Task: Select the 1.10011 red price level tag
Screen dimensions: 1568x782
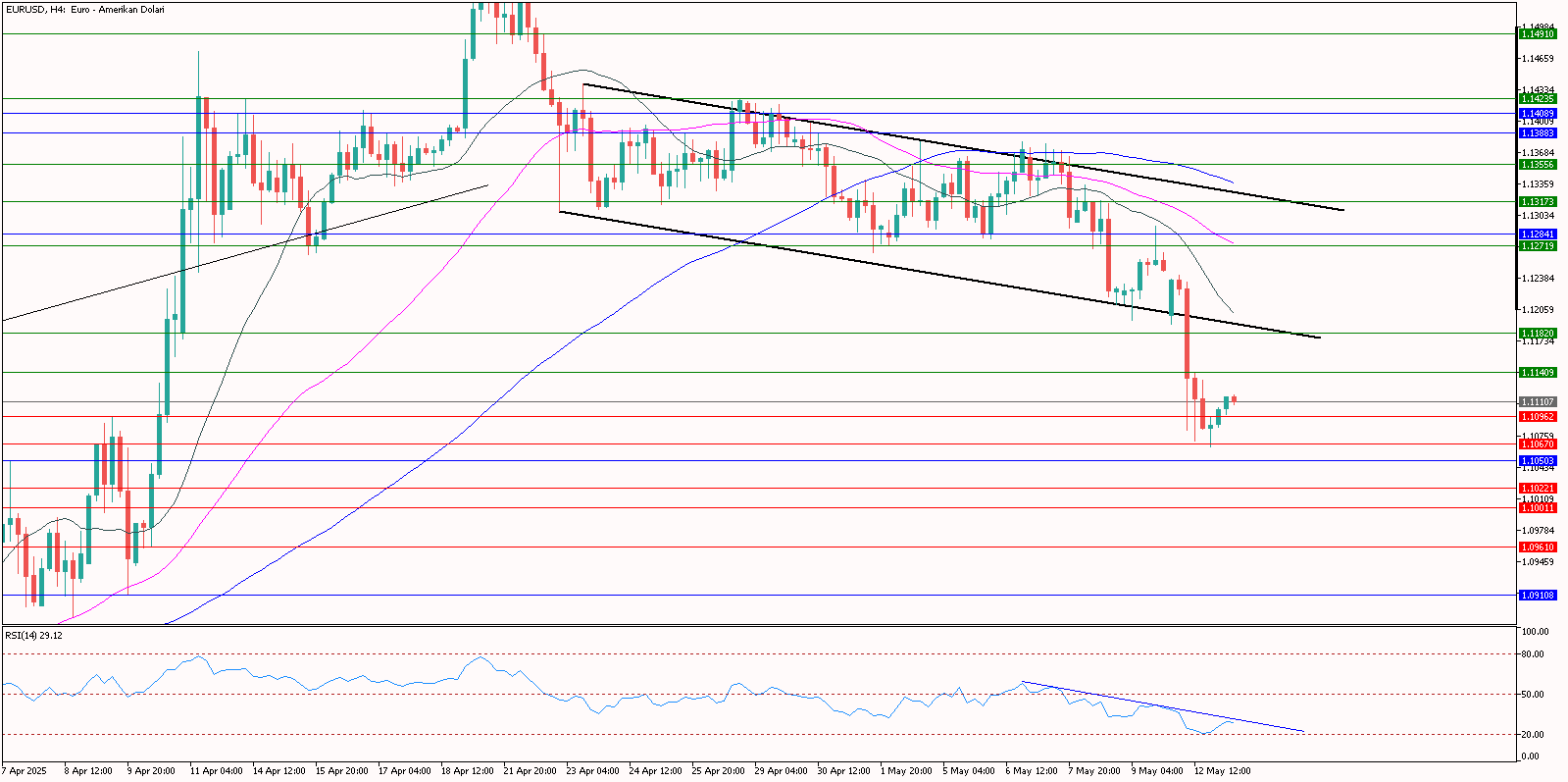Action: pos(1537,508)
